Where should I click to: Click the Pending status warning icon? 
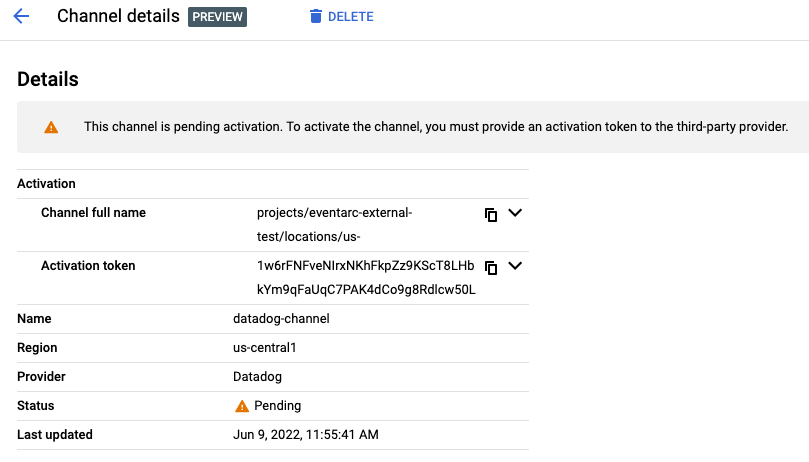pos(242,406)
